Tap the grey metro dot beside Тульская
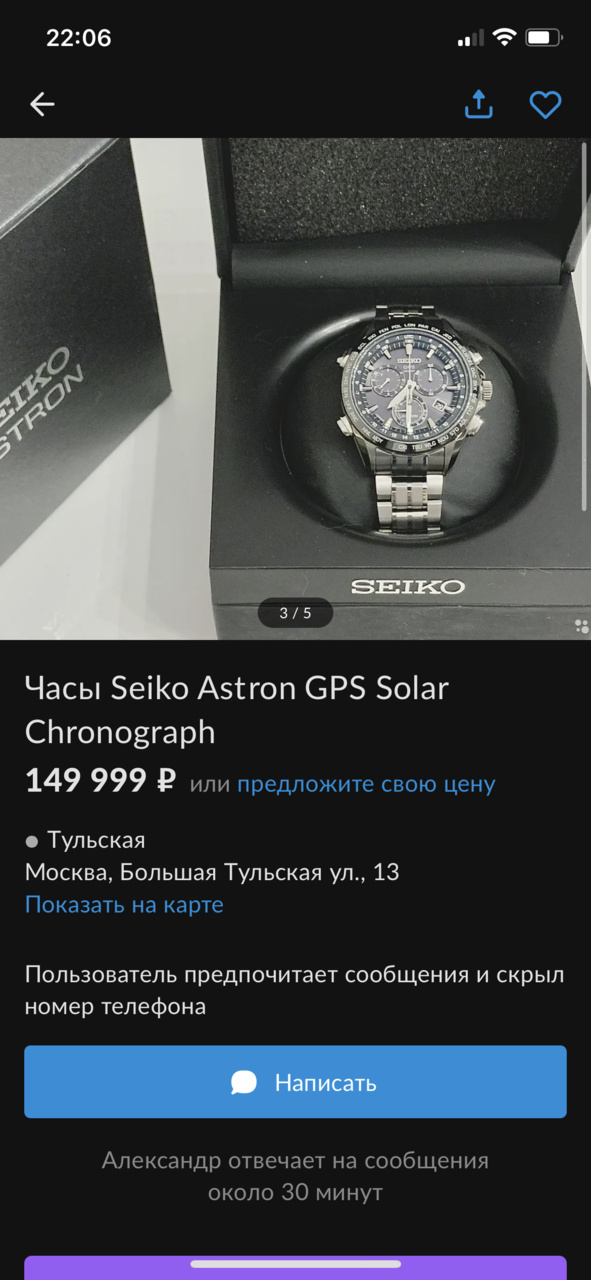Viewport: 591px width, 1280px height. pos(31,841)
